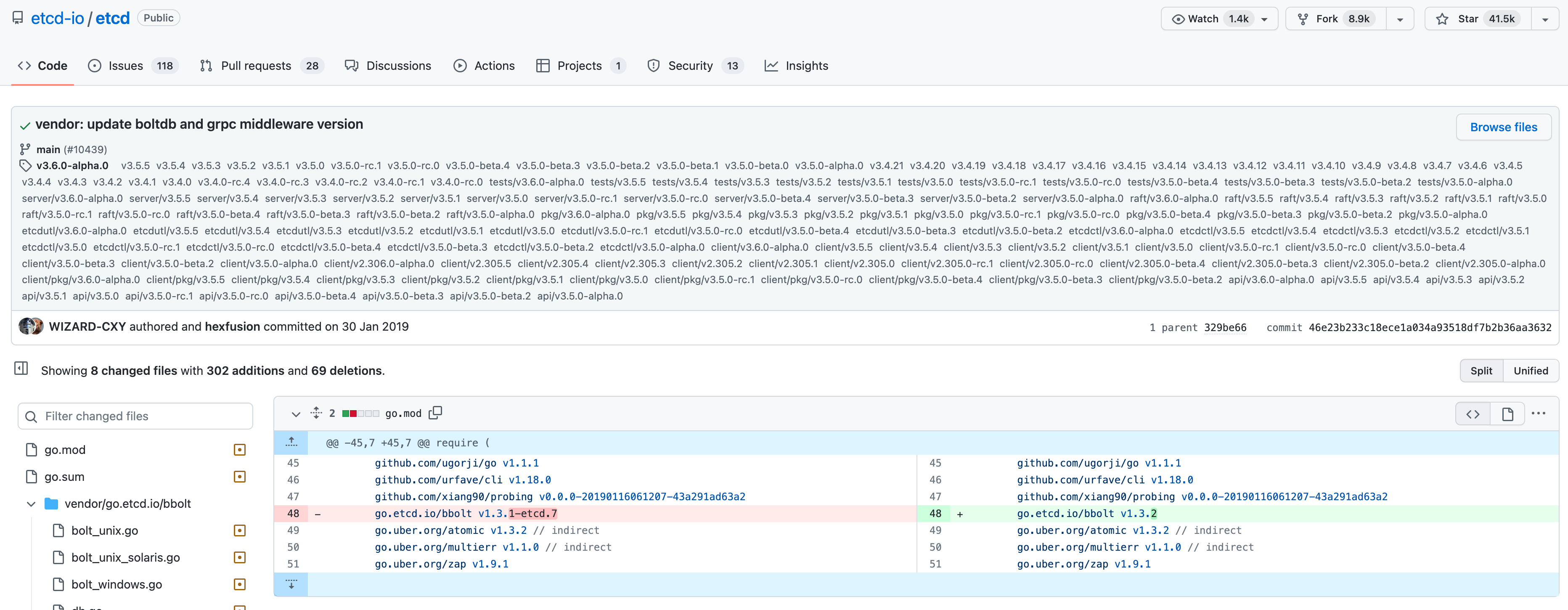Click the modified marker next to go.sum

(x=240, y=477)
